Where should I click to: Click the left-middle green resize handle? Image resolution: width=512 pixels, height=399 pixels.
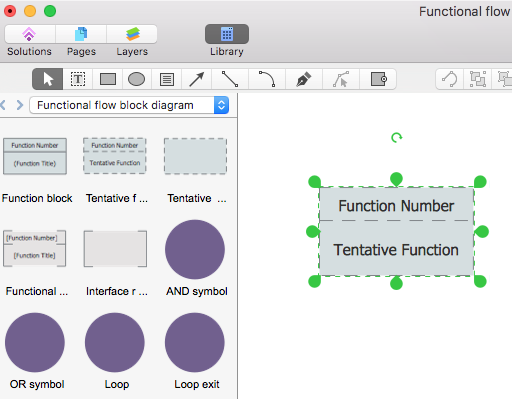pos(312,231)
